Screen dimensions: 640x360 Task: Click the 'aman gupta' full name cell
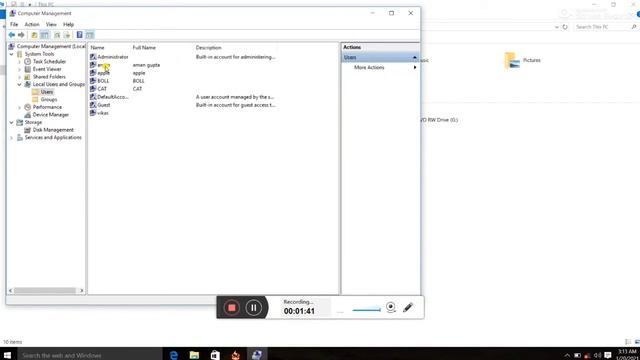(146, 65)
